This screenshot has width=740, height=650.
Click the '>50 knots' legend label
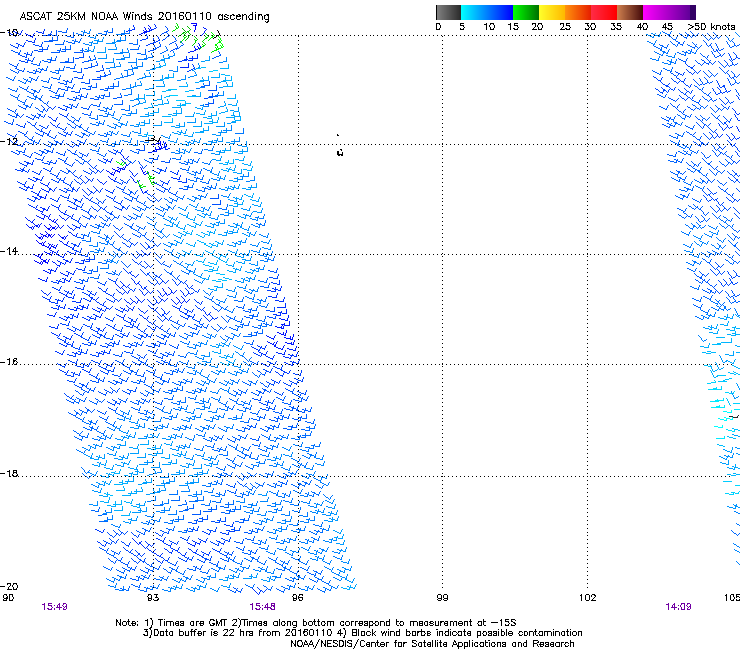(x=711, y=27)
